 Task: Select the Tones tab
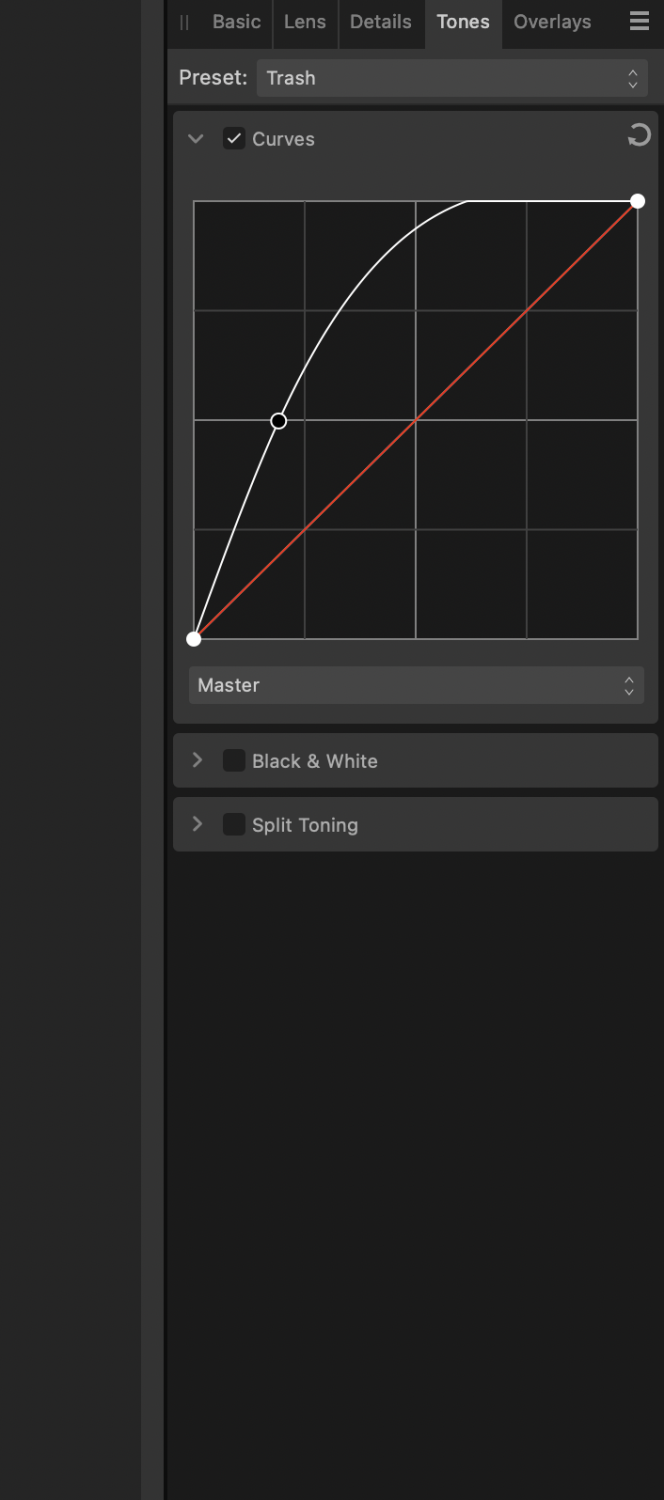coord(463,21)
